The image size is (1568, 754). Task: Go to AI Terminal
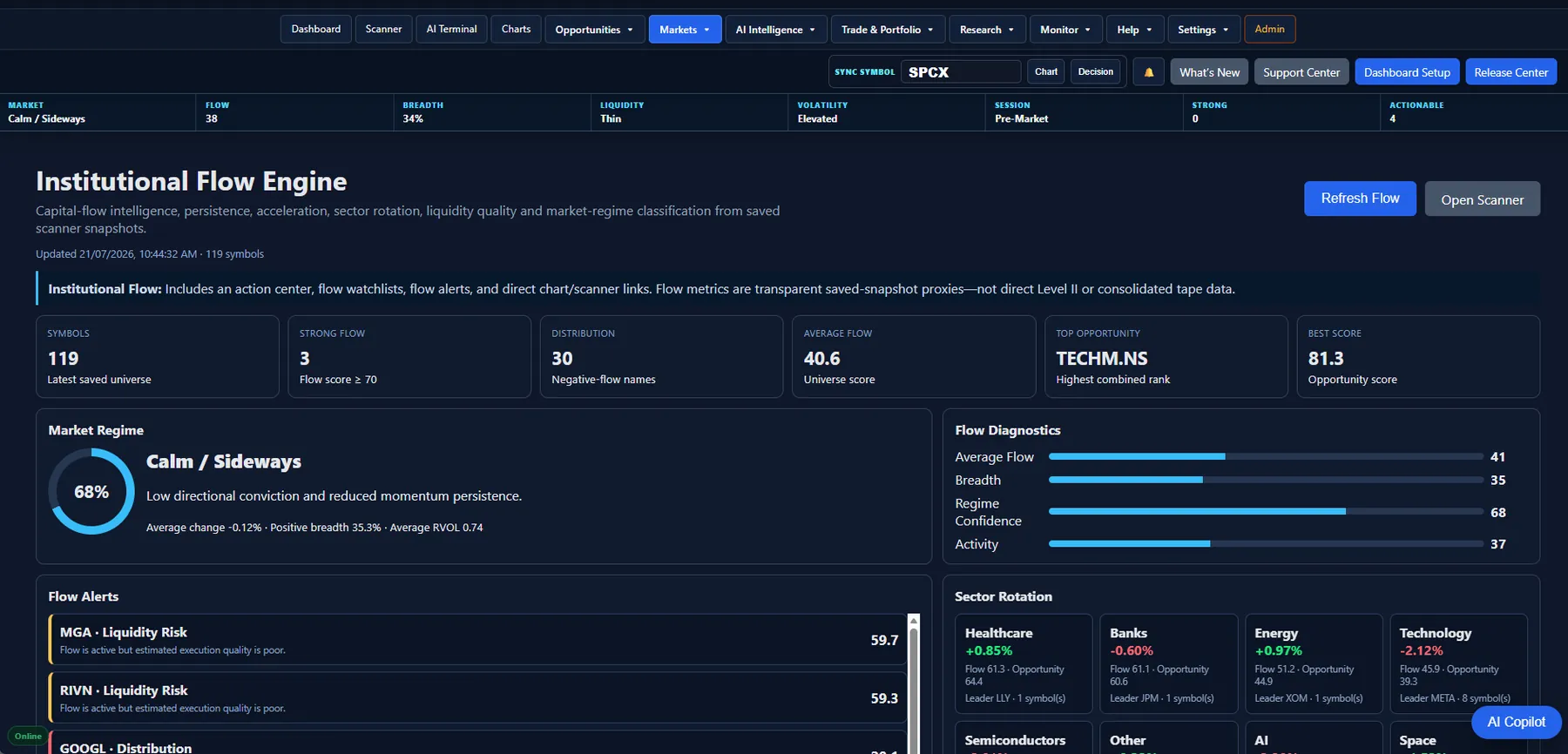451,30
